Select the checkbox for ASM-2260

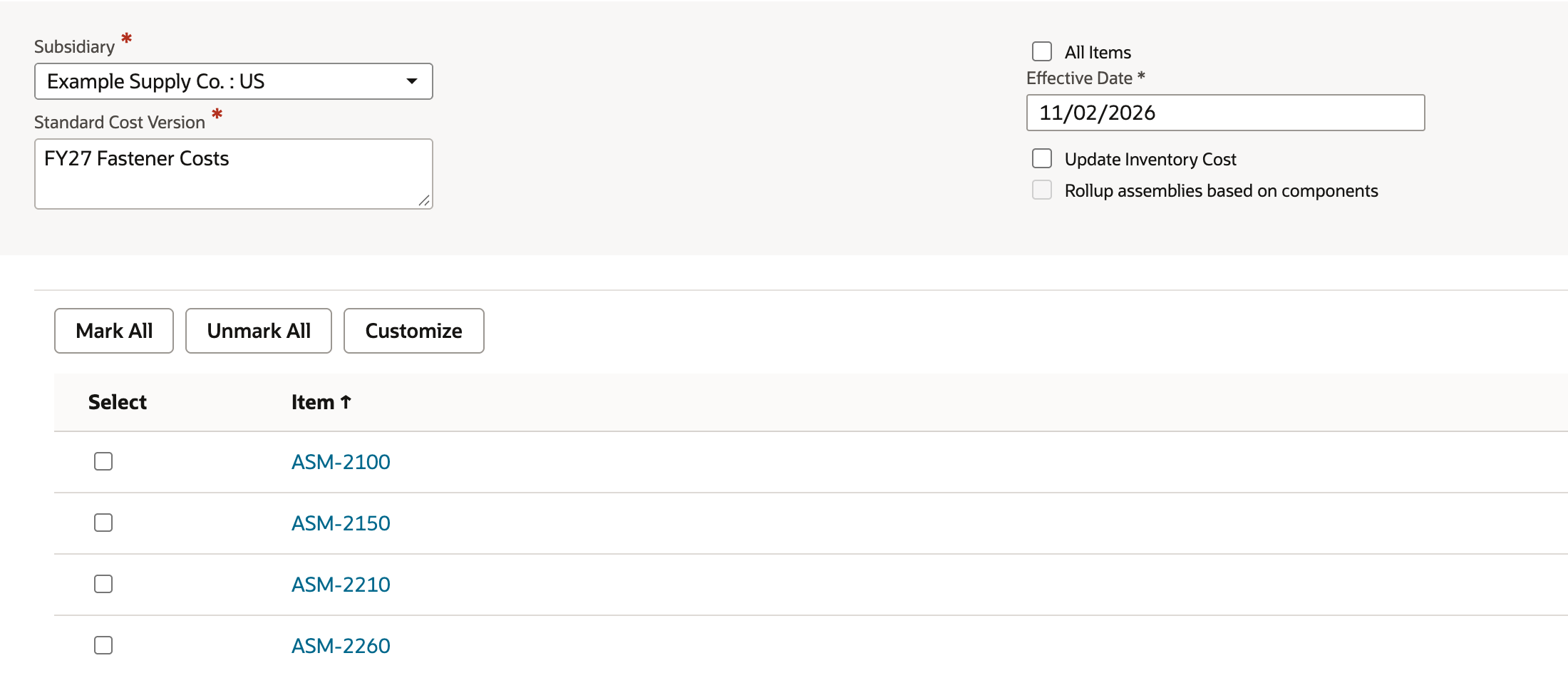[x=103, y=645]
